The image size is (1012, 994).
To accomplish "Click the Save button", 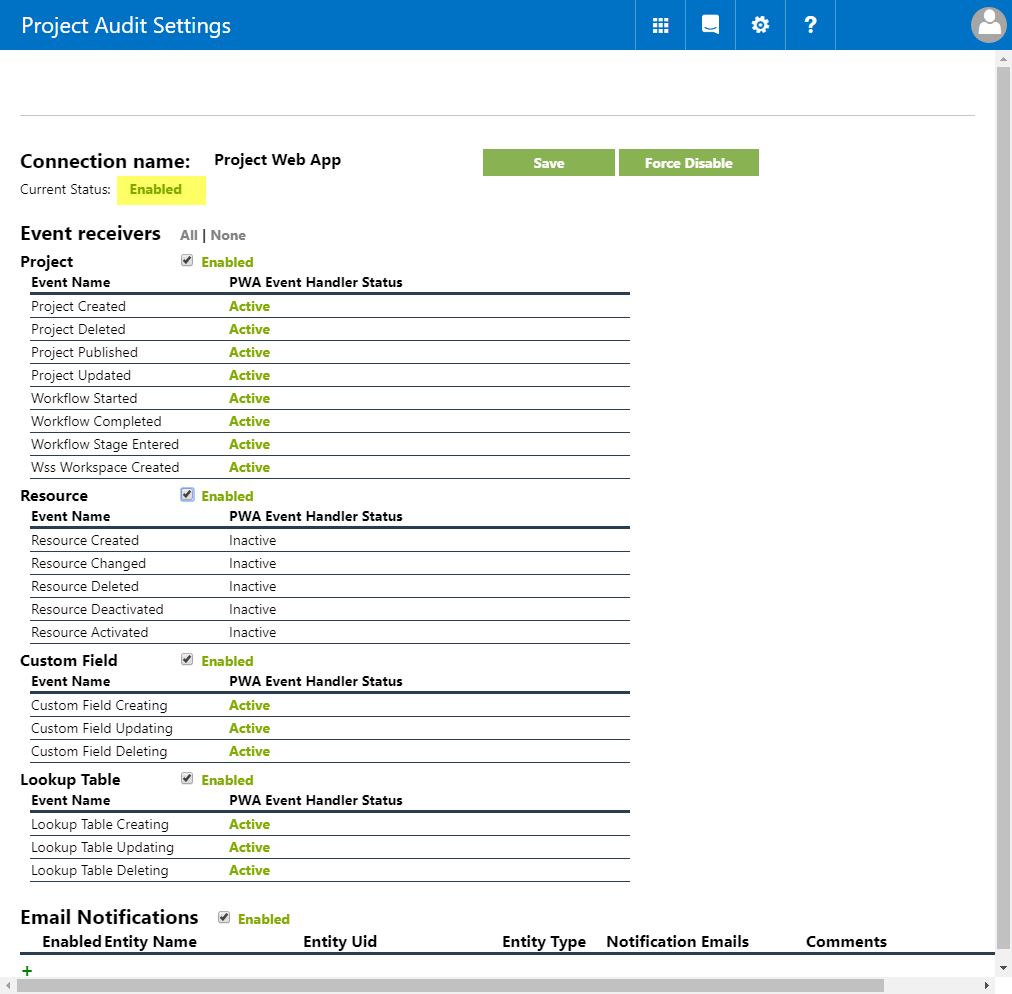I will pyautogui.click(x=549, y=163).
